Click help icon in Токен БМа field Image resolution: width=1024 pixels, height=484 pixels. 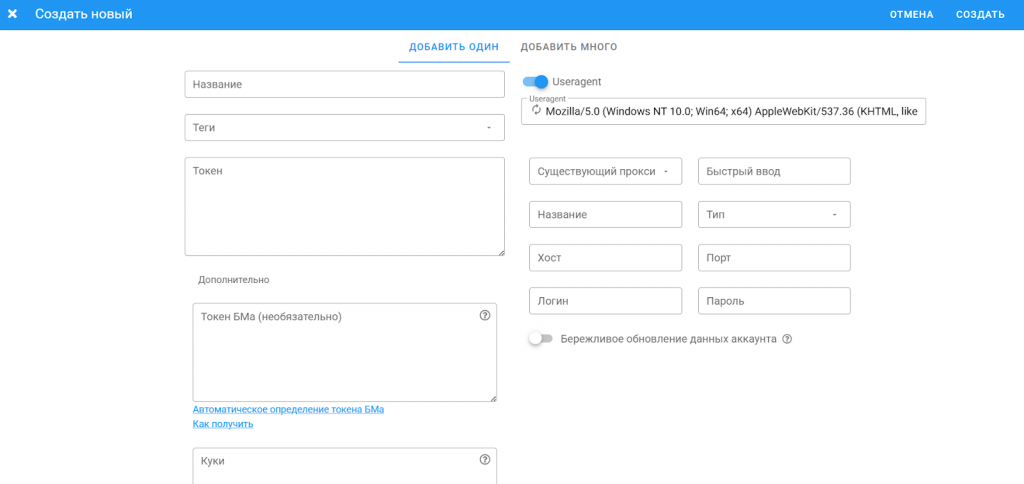pyautogui.click(x=485, y=316)
